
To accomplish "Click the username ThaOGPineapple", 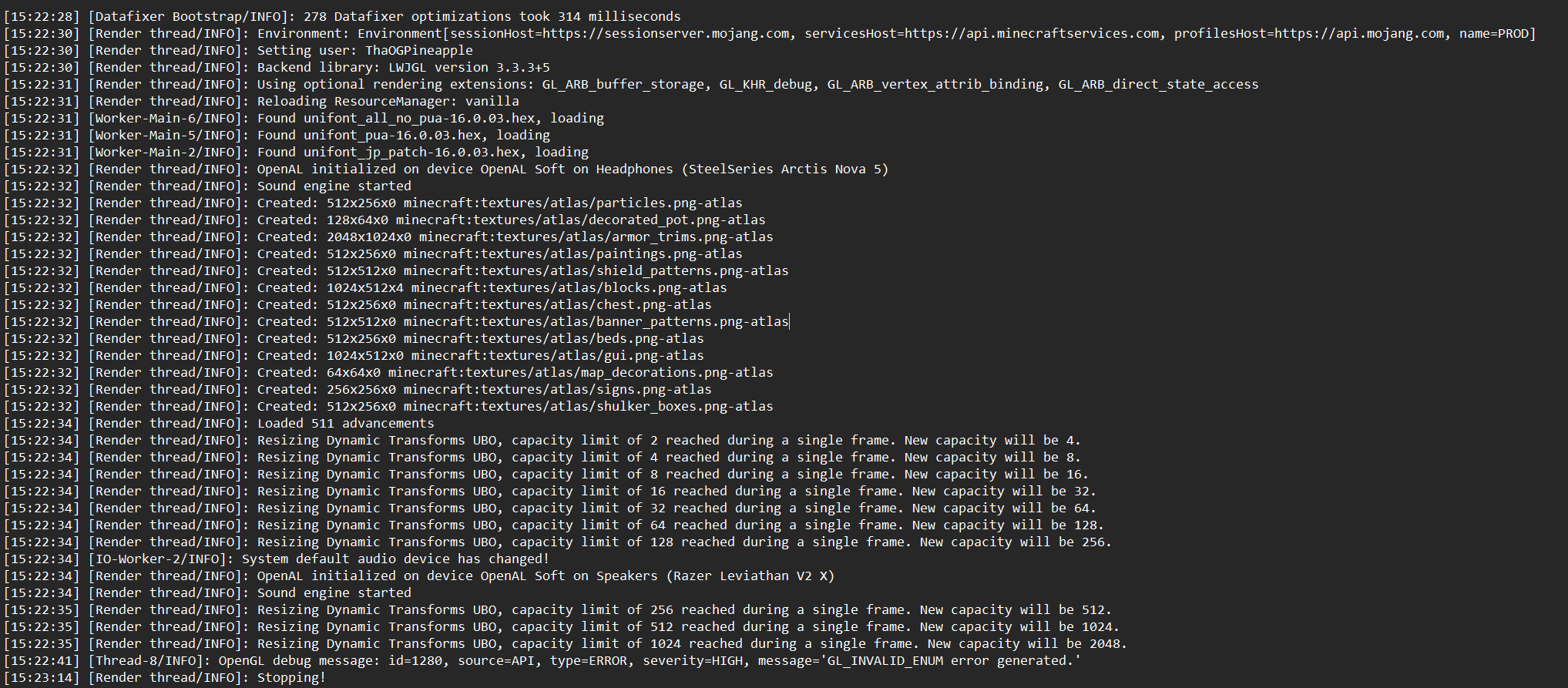I will 418,51.
